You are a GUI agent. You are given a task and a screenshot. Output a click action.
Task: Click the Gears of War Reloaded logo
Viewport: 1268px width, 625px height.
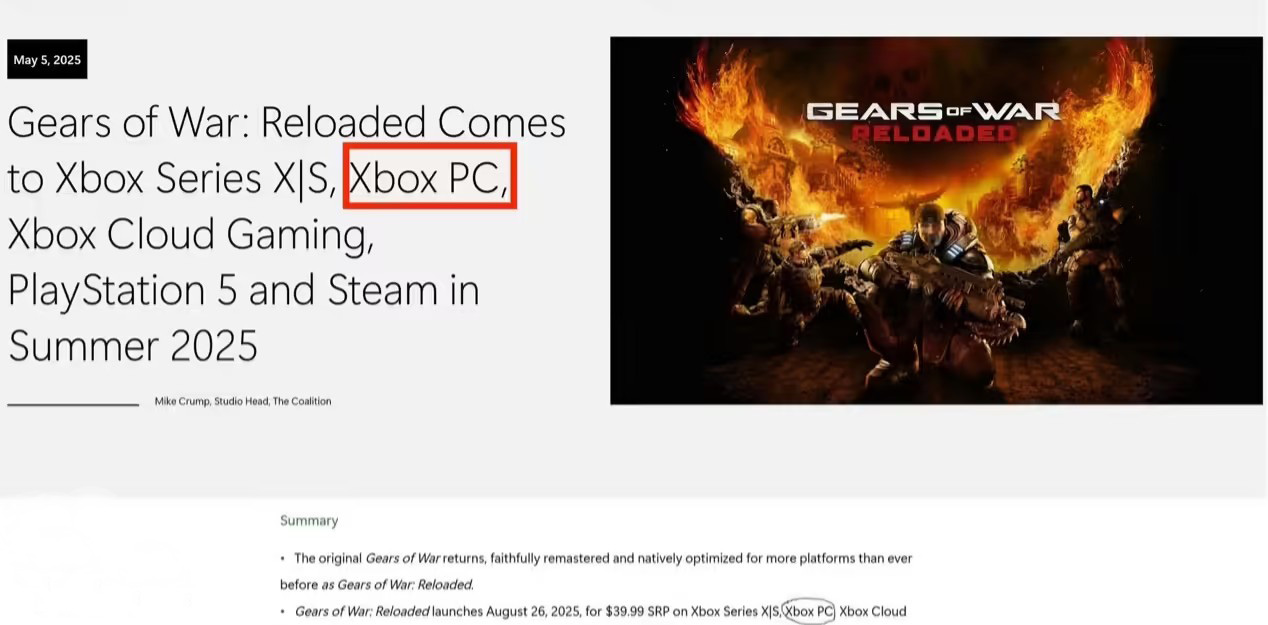point(932,119)
